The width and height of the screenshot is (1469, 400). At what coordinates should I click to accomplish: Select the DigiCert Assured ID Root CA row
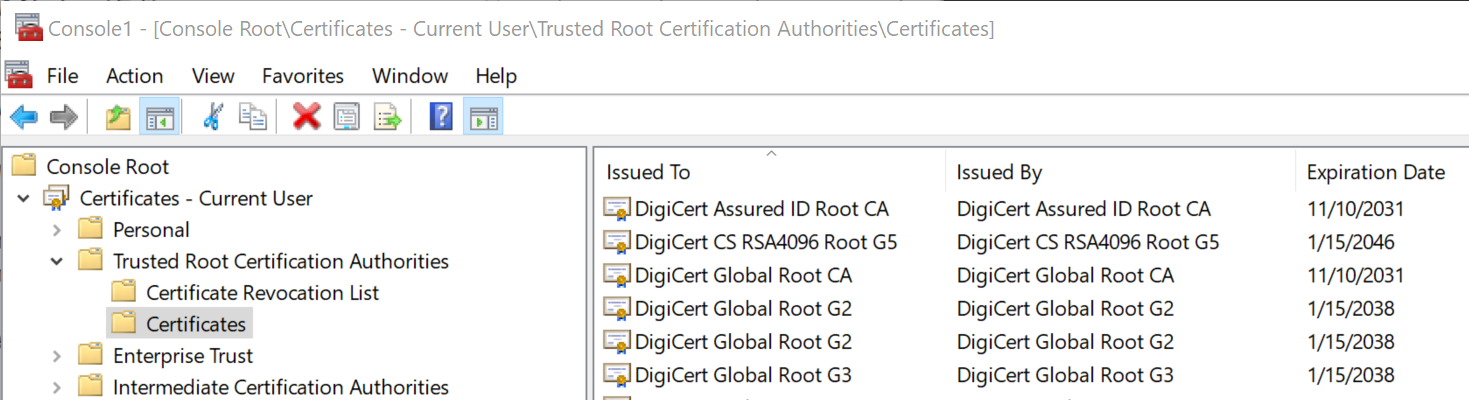point(1030,209)
